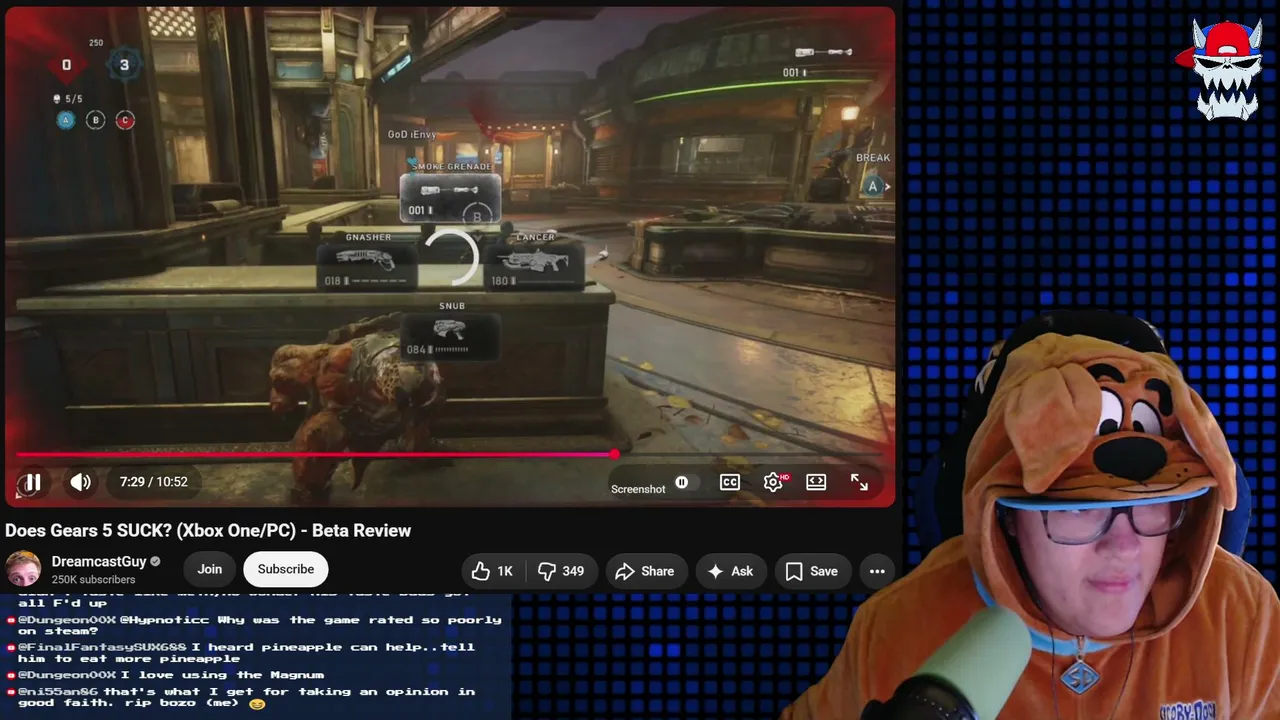
Task: Mute the video with the speaker icon
Action: coord(81,483)
